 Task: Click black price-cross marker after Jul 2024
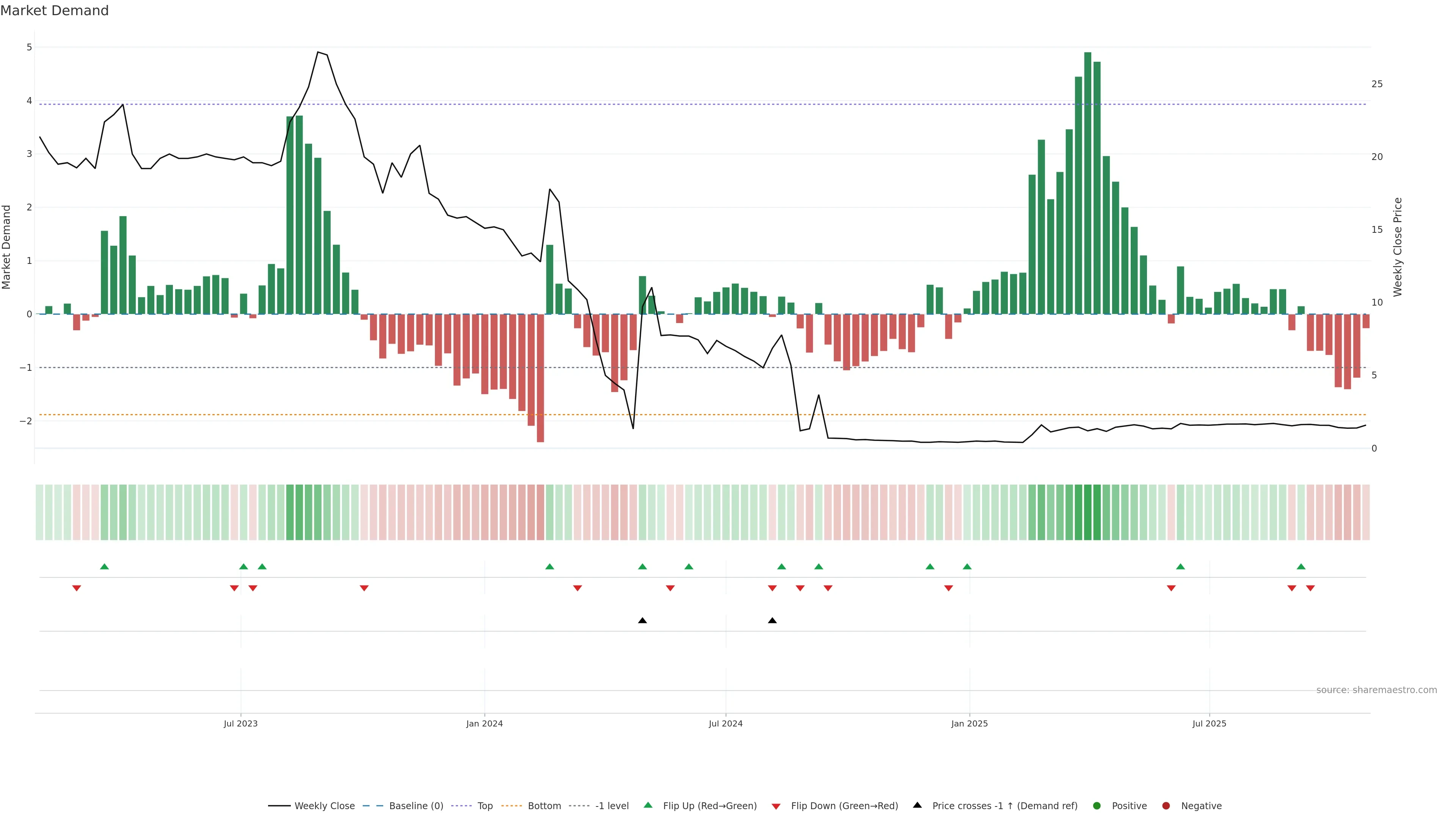772,621
